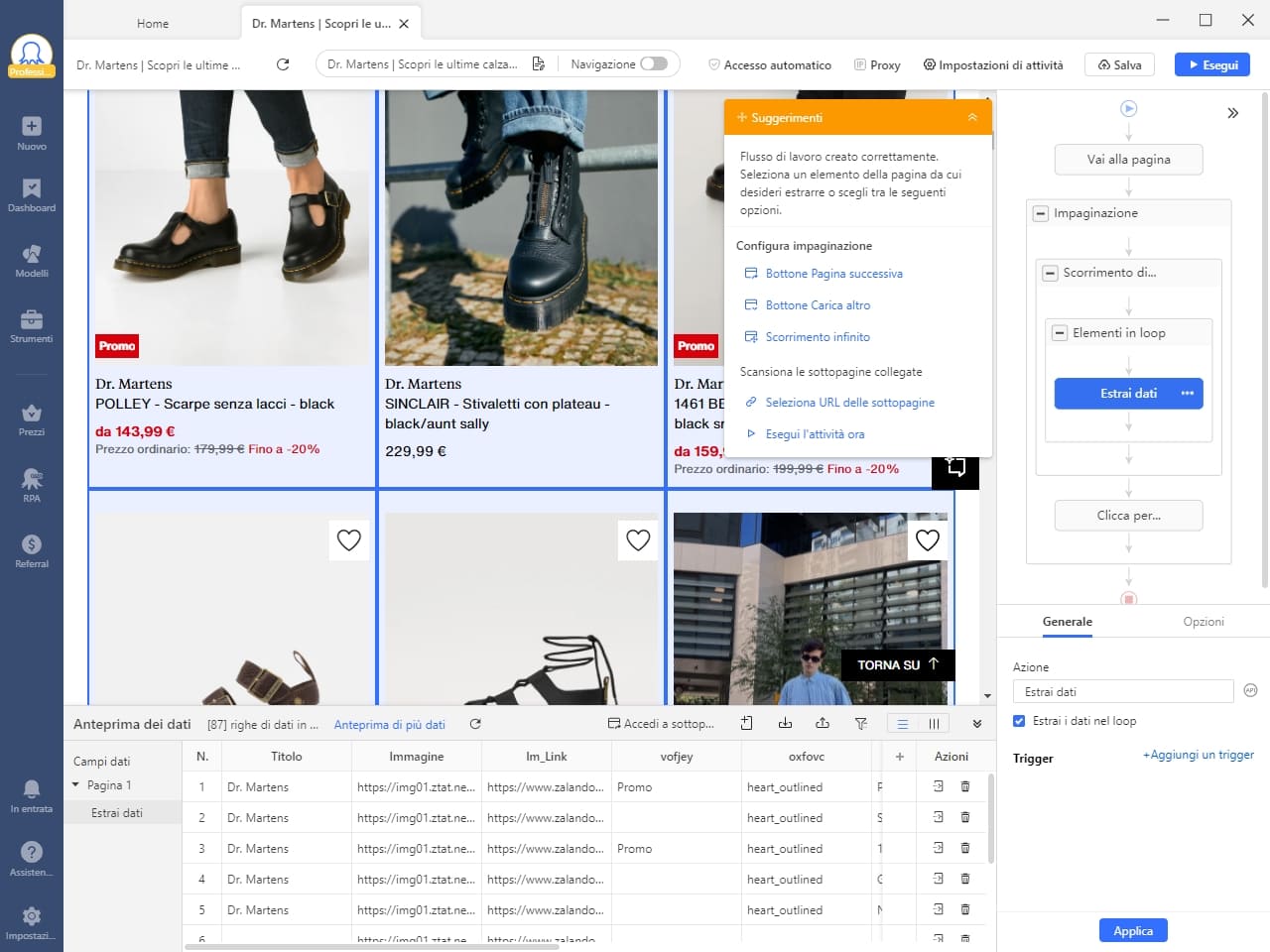Open Accesso automatico settings
Viewport: 1270px width, 952px height.
tap(770, 64)
